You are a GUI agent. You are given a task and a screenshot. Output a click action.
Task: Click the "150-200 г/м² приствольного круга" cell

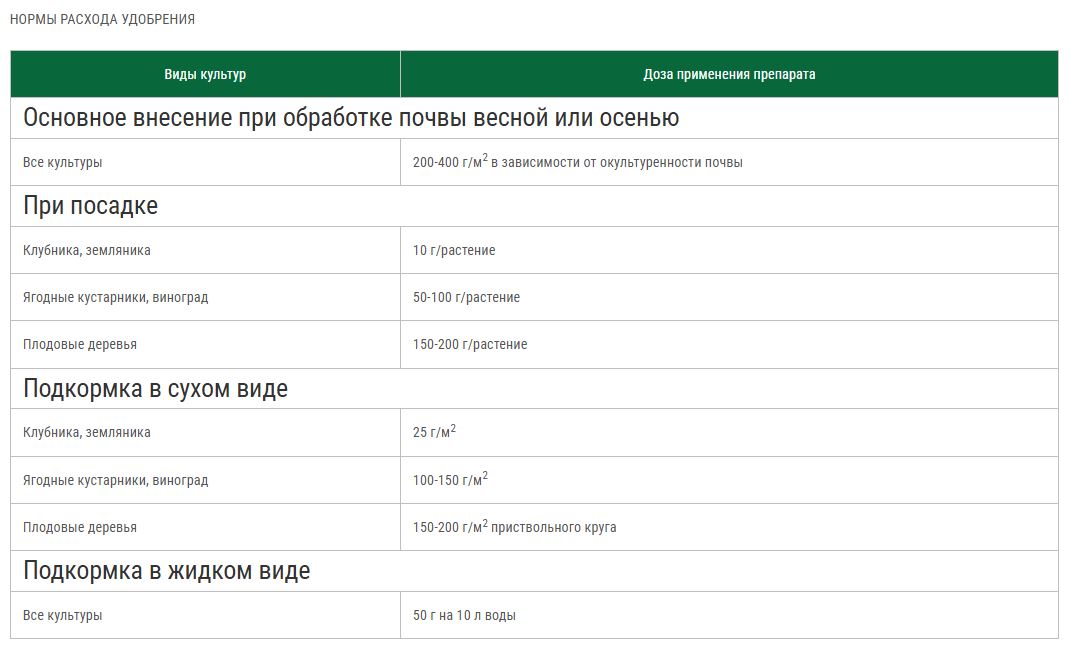click(x=514, y=527)
